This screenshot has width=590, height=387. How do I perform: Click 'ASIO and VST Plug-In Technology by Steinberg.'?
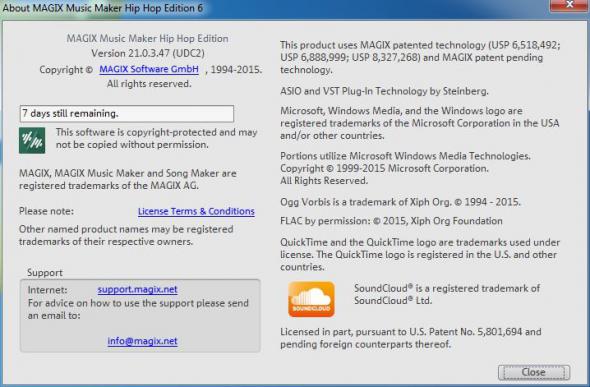coord(384,91)
